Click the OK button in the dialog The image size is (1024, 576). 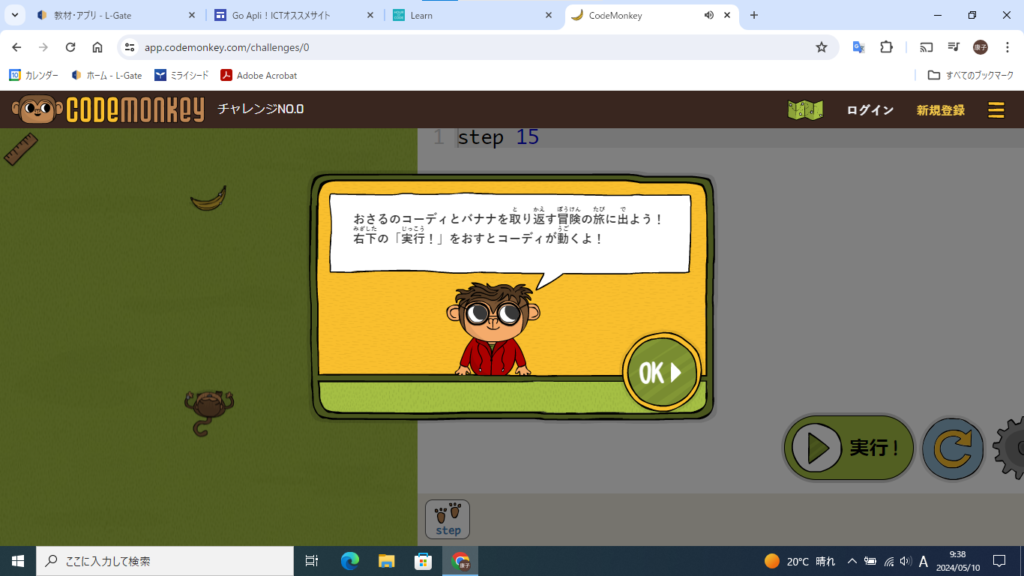click(x=662, y=372)
